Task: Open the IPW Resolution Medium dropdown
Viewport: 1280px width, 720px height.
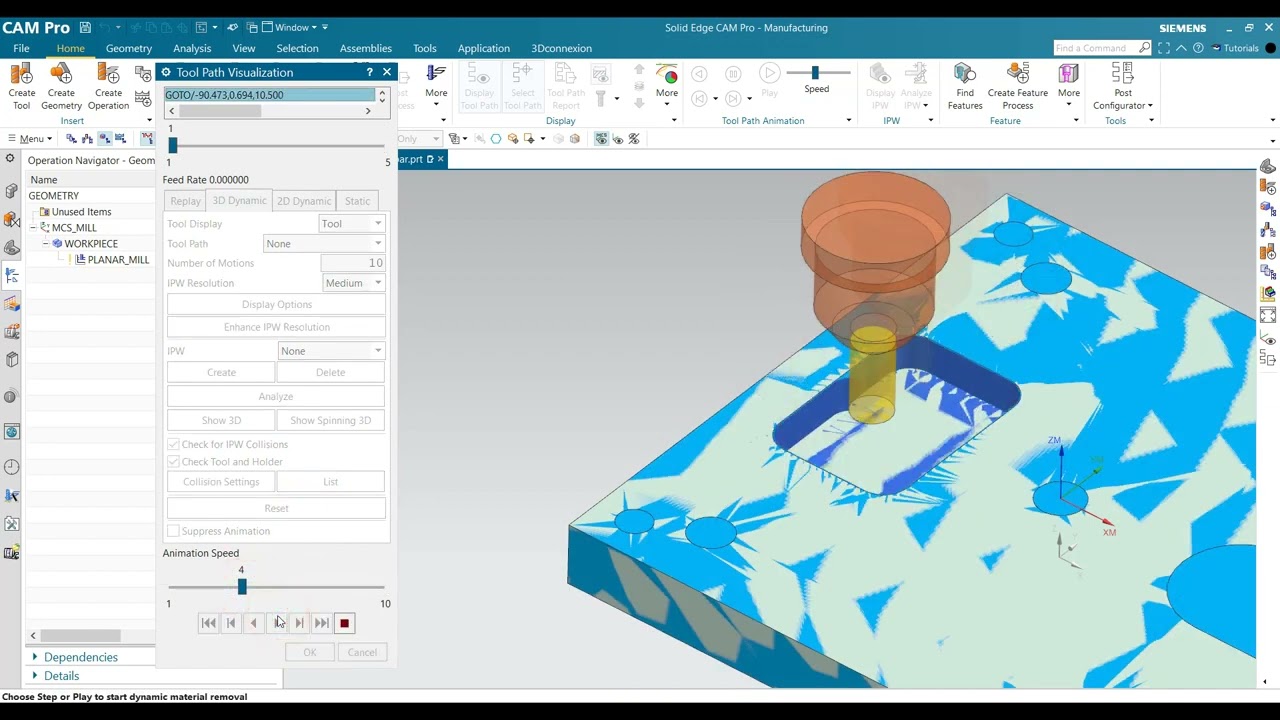Action: (353, 283)
